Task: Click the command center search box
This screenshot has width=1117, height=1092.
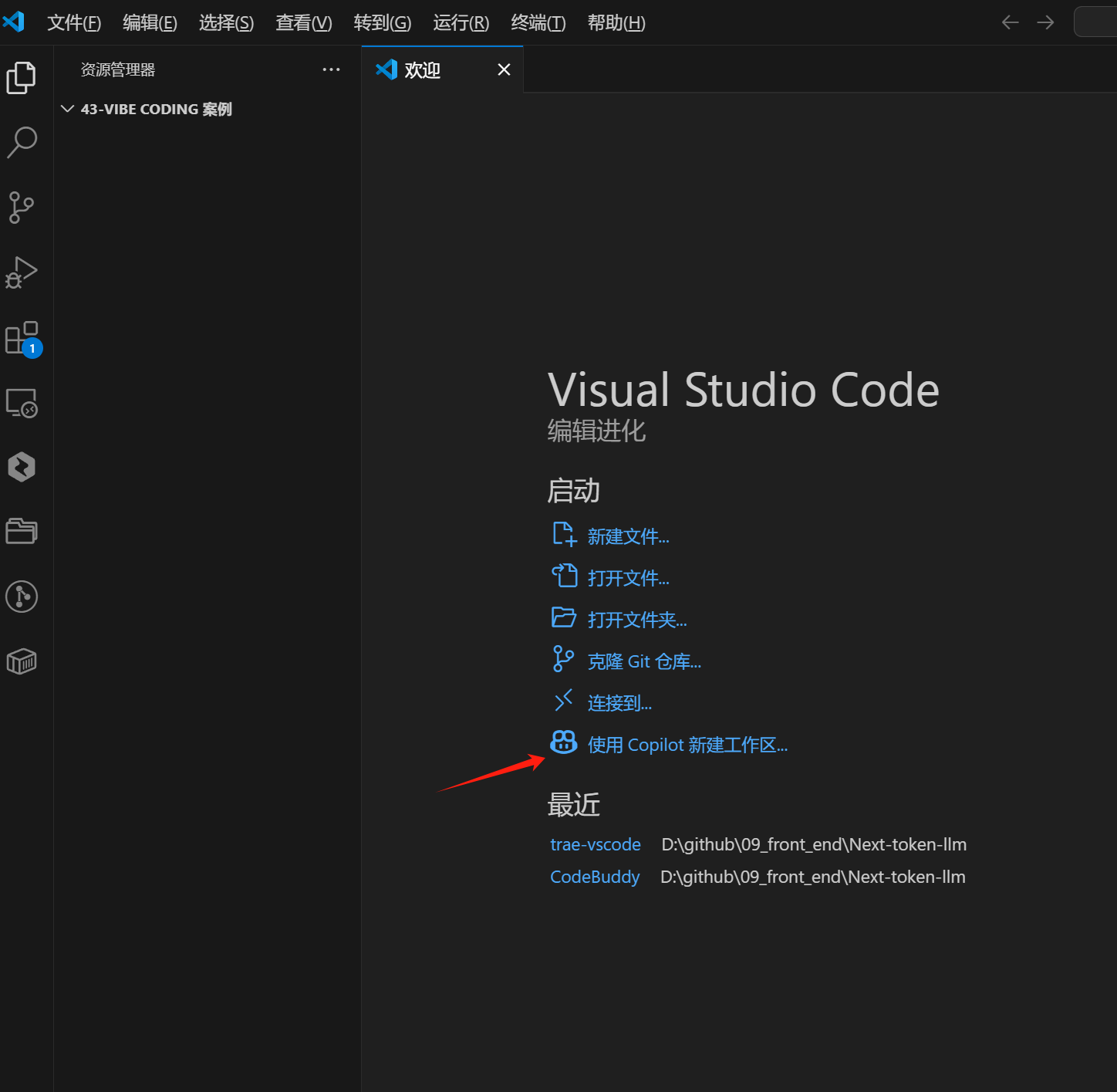Action: tap(1095, 22)
